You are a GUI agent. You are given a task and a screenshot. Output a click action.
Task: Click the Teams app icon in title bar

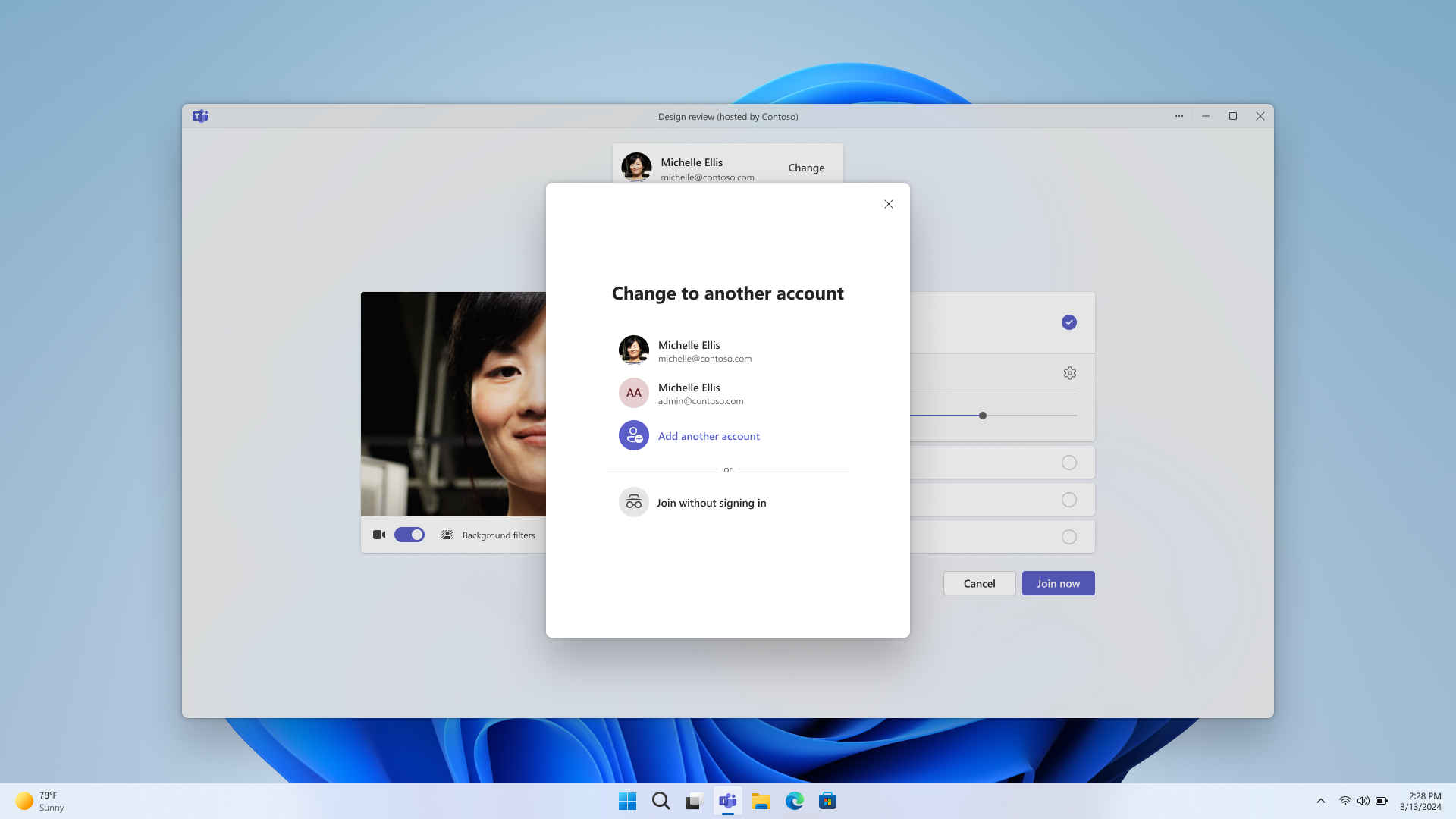(x=200, y=116)
